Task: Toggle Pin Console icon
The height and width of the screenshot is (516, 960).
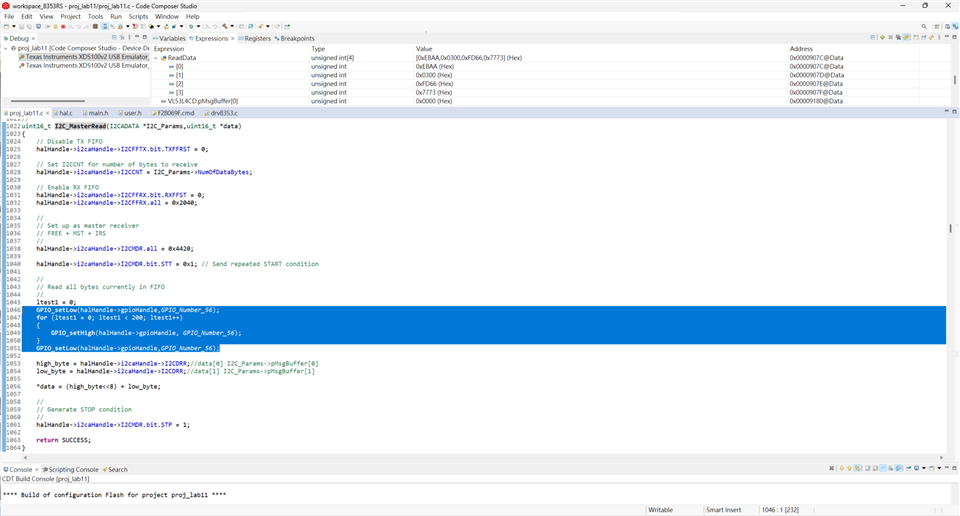Action: coord(909,468)
